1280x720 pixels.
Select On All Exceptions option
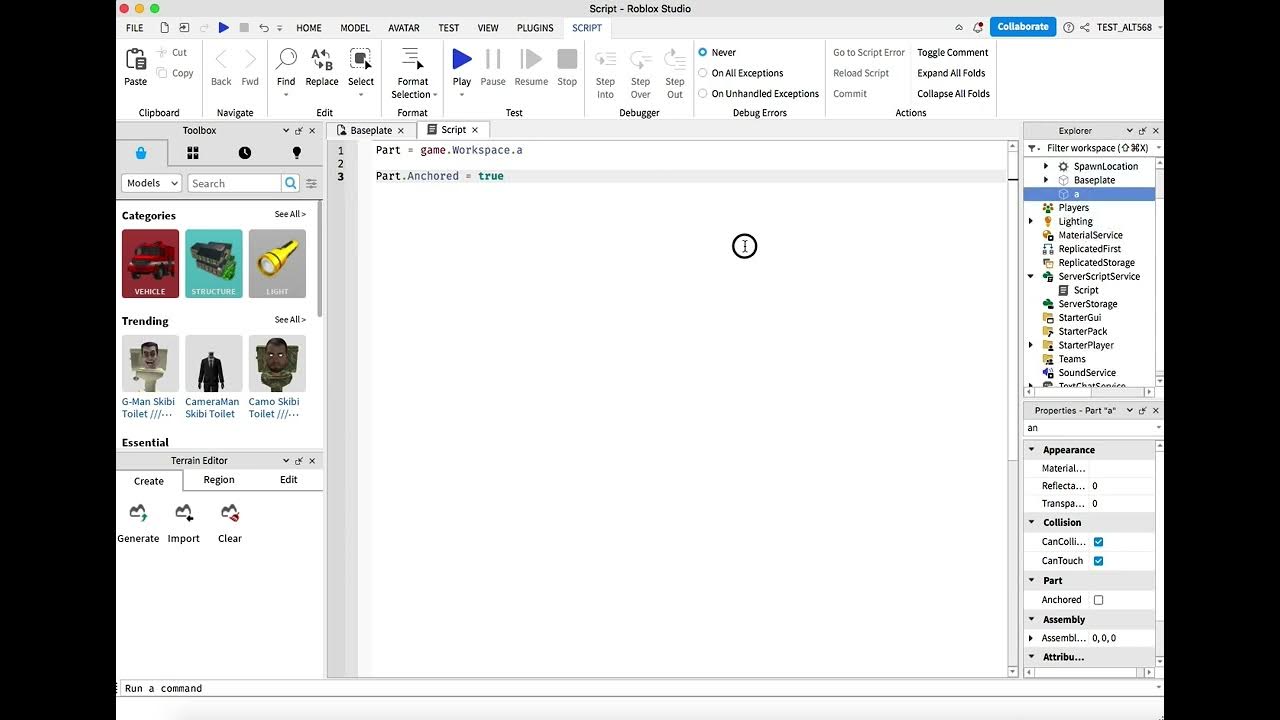pyautogui.click(x=703, y=73)
